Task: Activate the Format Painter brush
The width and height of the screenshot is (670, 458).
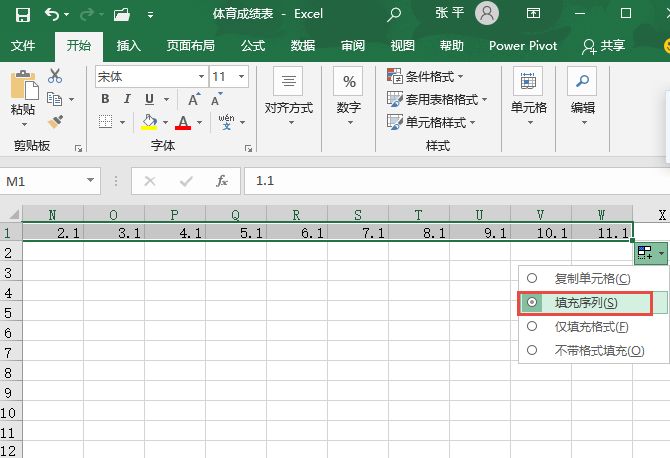Action: pos(55,122)
